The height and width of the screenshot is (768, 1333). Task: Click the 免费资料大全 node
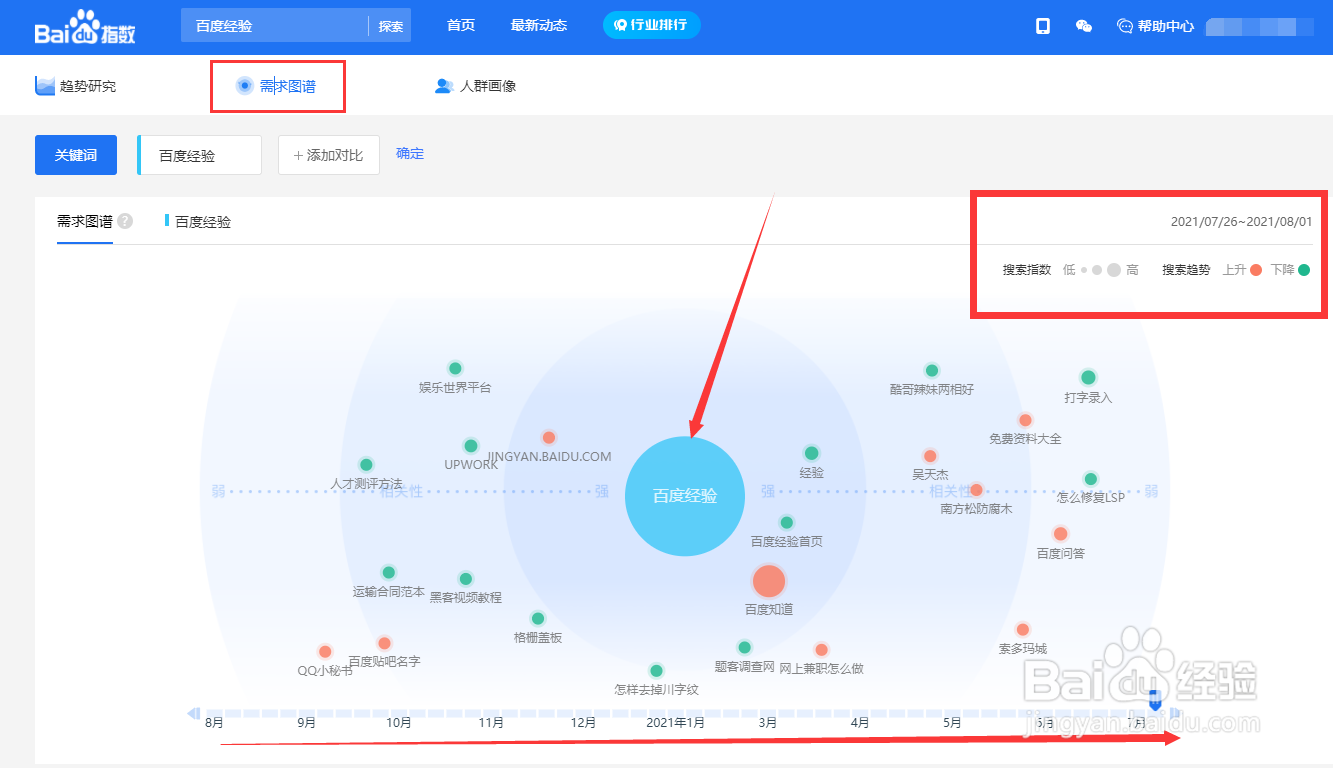[x=1025, y=420]
